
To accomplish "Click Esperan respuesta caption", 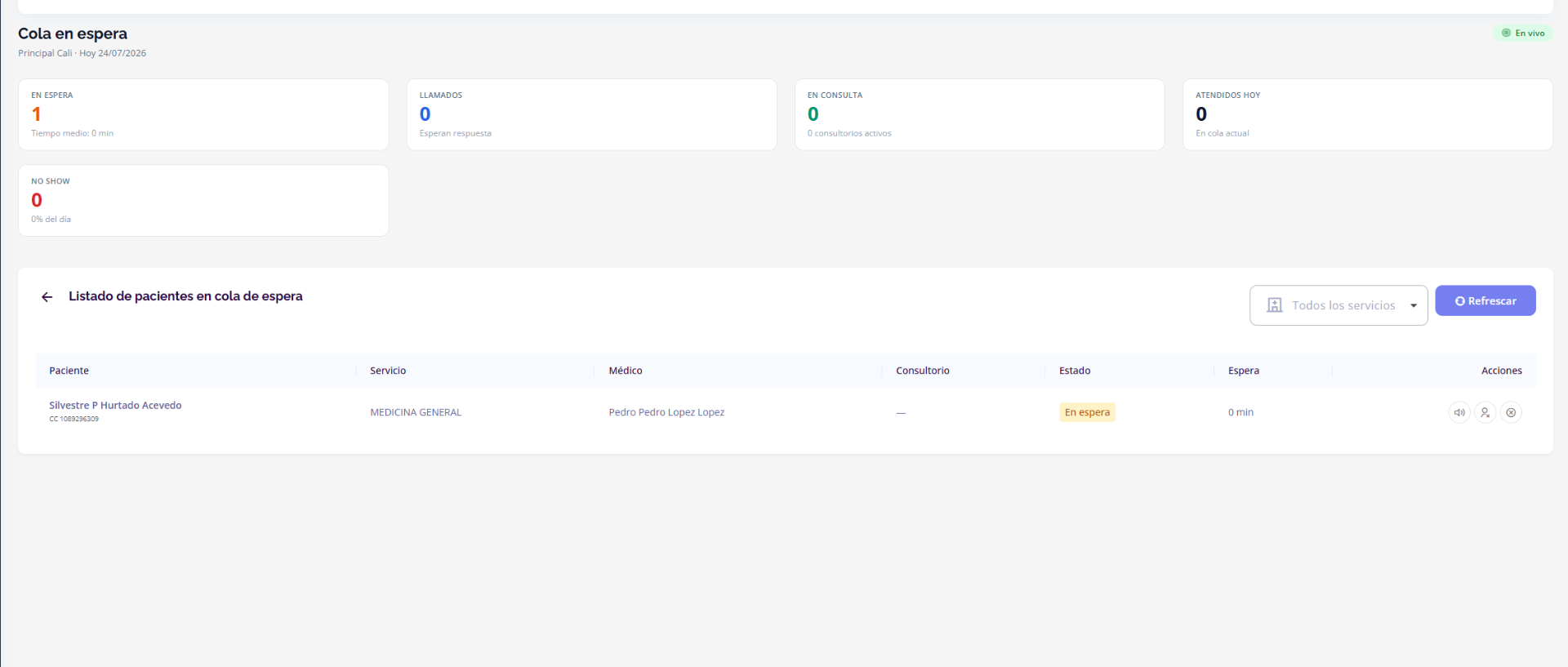I will click(x=456, y=133).
